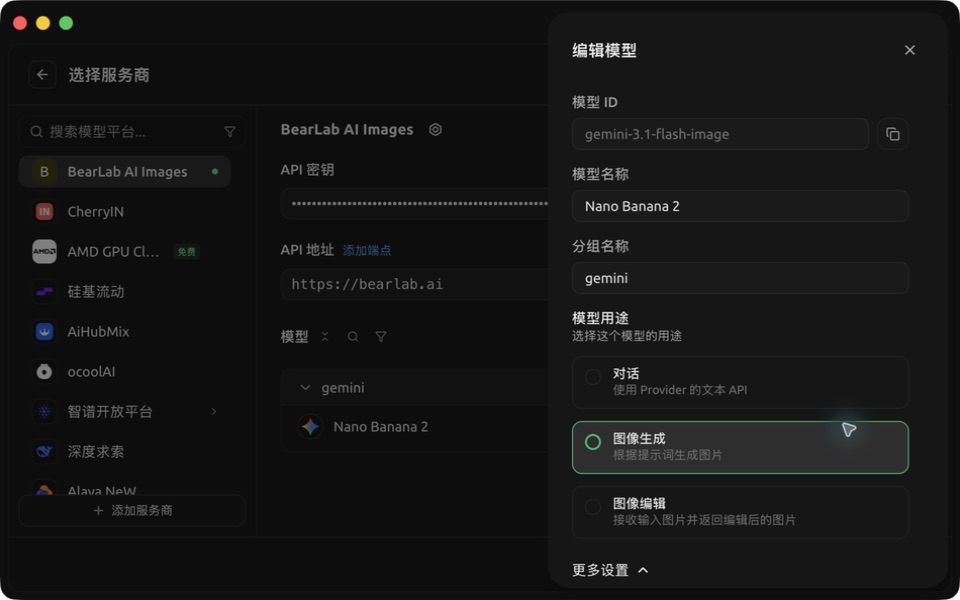
Task: Close the 编辑模型 panel
Action: point(910,50)
